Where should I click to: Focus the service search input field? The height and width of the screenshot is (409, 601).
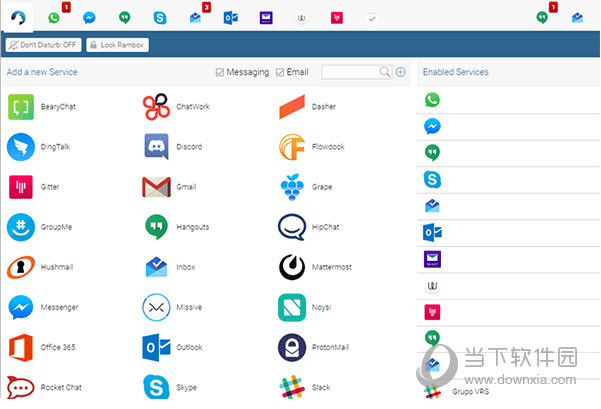[350, 72]
